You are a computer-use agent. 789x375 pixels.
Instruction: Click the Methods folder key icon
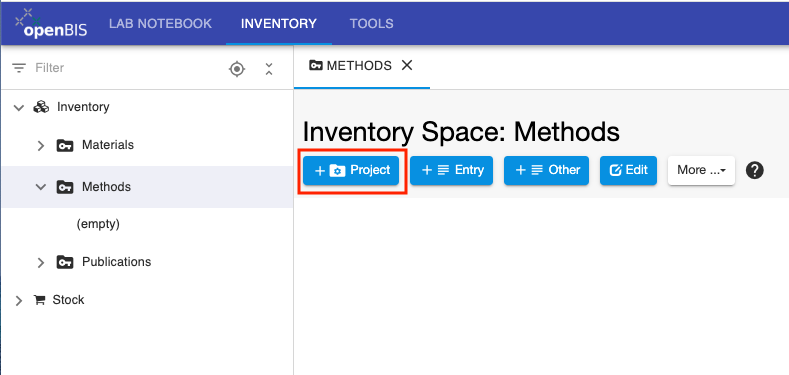point(65,187)
